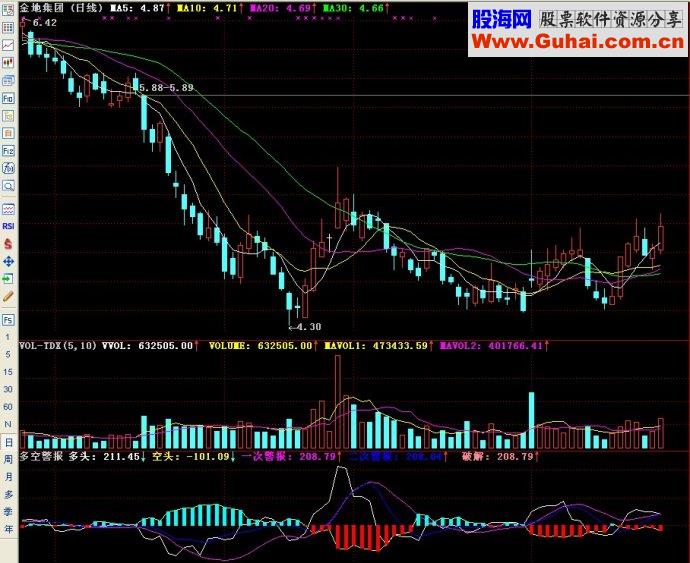Select the yearly 年 period
The width and height of the screenshot is (690, 563).
pyautogui.click(x=8, y=529)
